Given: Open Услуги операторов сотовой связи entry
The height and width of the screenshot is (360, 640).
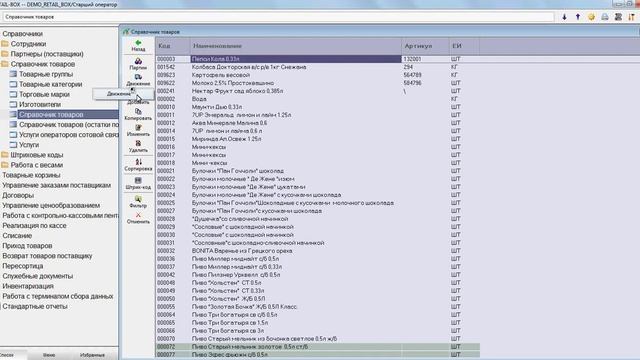Looking at the screenshot, I should click(69, 135).
